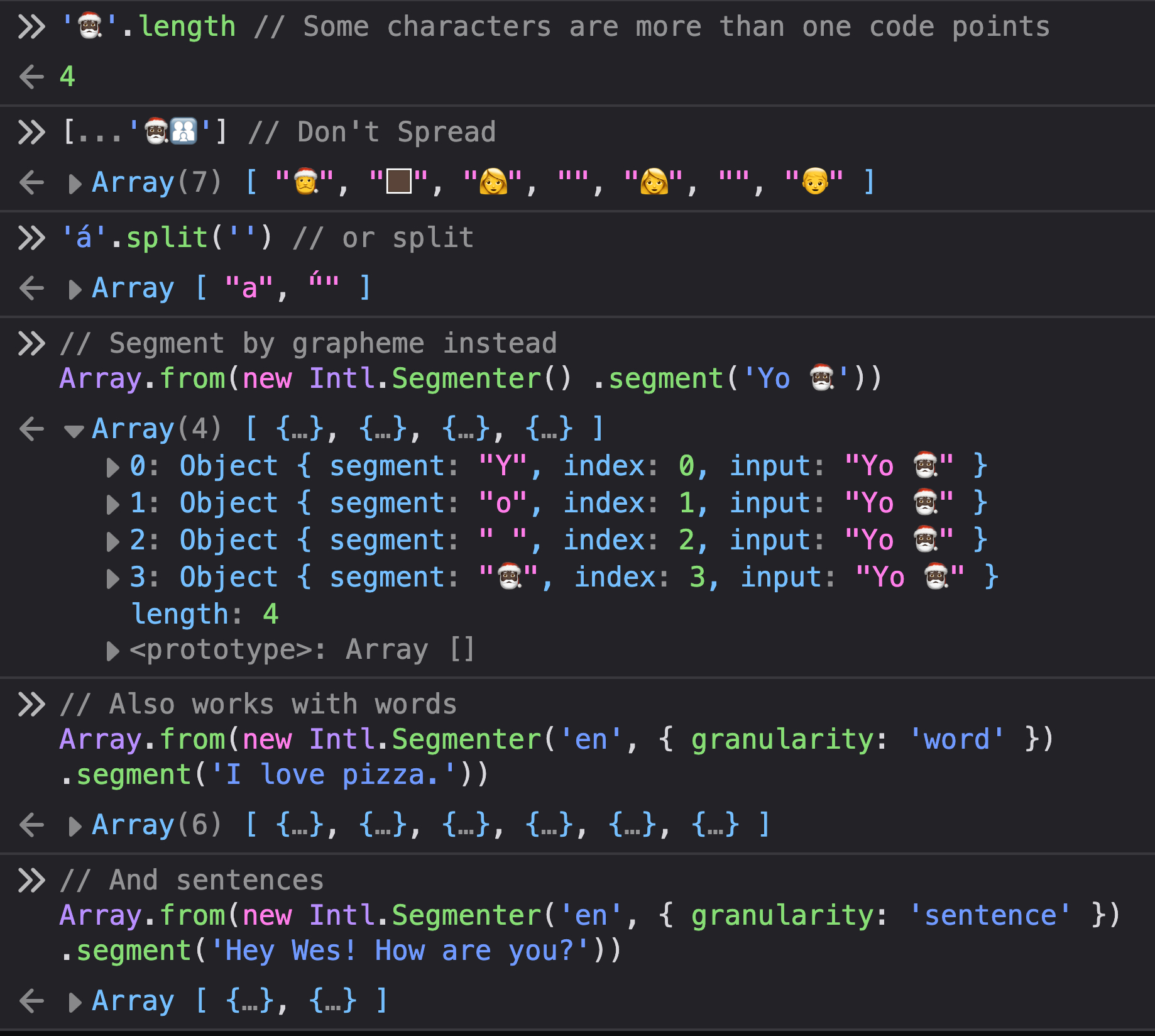Click the input chevrons before 'á'.split('')
This screenshot has width=1155, height=1036.
tap(31, 238)
